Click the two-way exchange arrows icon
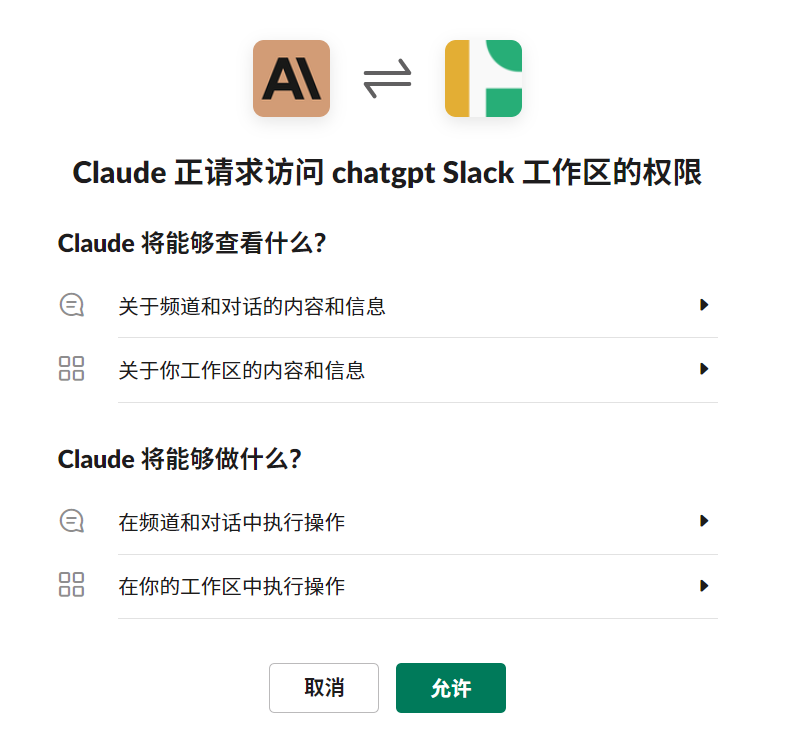Viewport: 802px width, 743px height. click(x=387, y=79)
